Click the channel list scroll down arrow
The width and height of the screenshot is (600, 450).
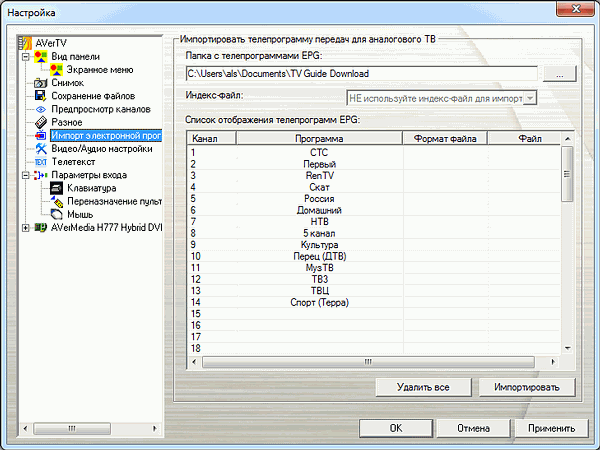point(567,348)
